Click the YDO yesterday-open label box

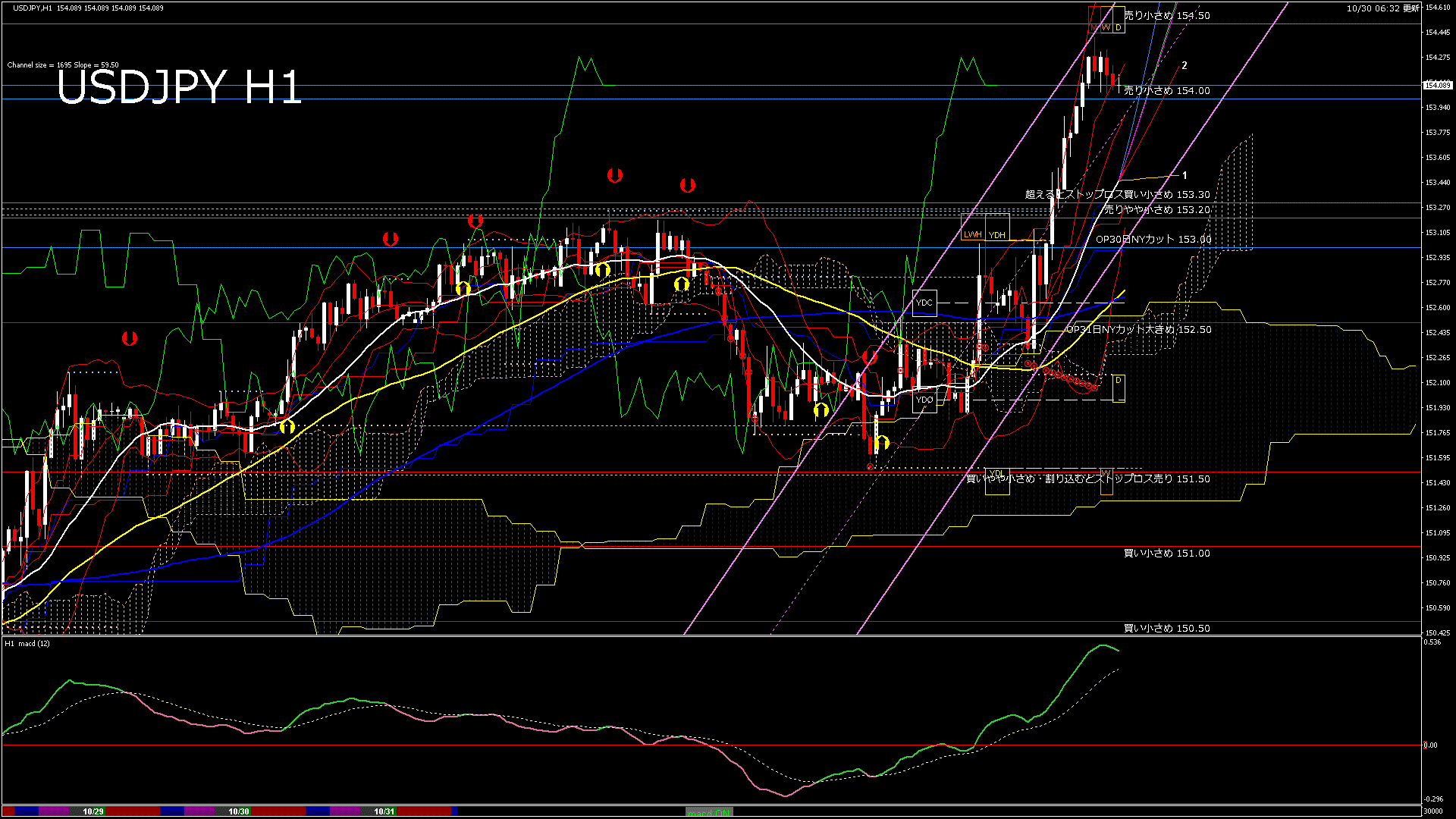[924, 400]
